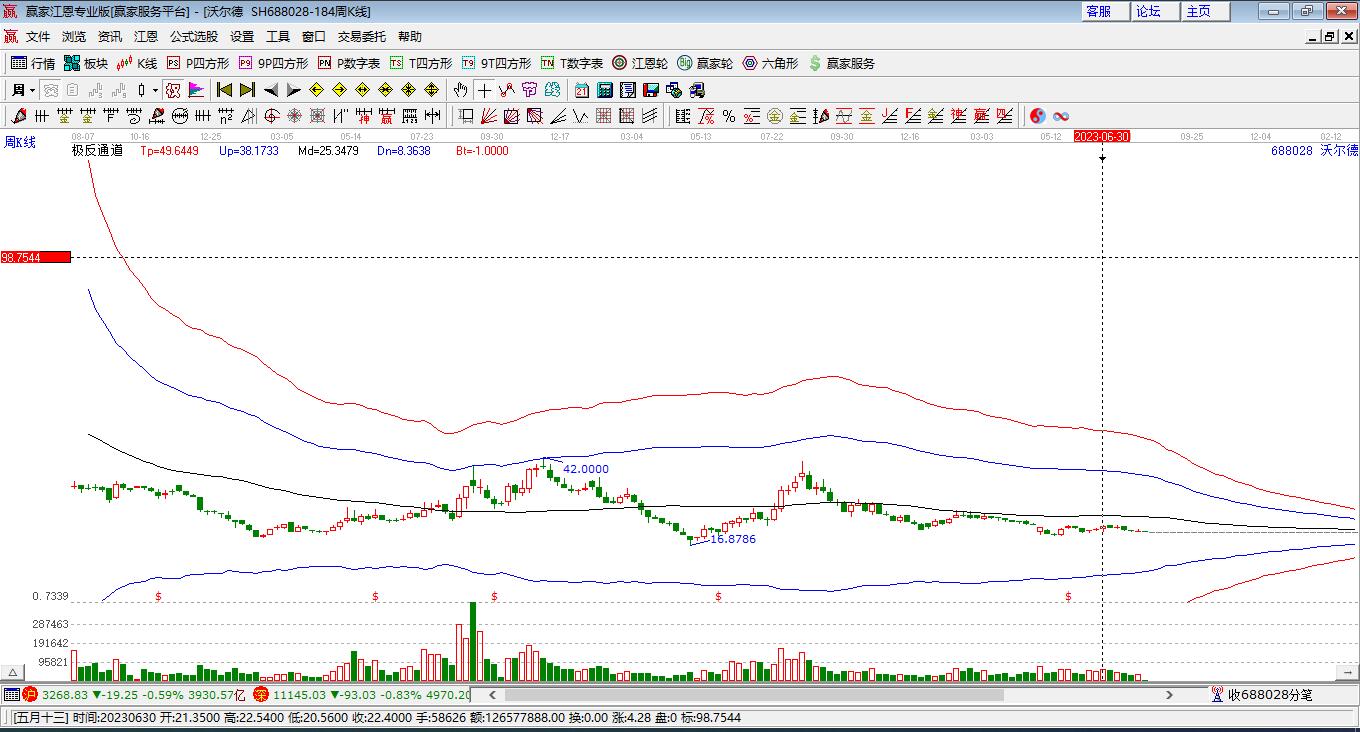Click the 主页 homepage button

pyautogui.click(x=1205, y=11)
